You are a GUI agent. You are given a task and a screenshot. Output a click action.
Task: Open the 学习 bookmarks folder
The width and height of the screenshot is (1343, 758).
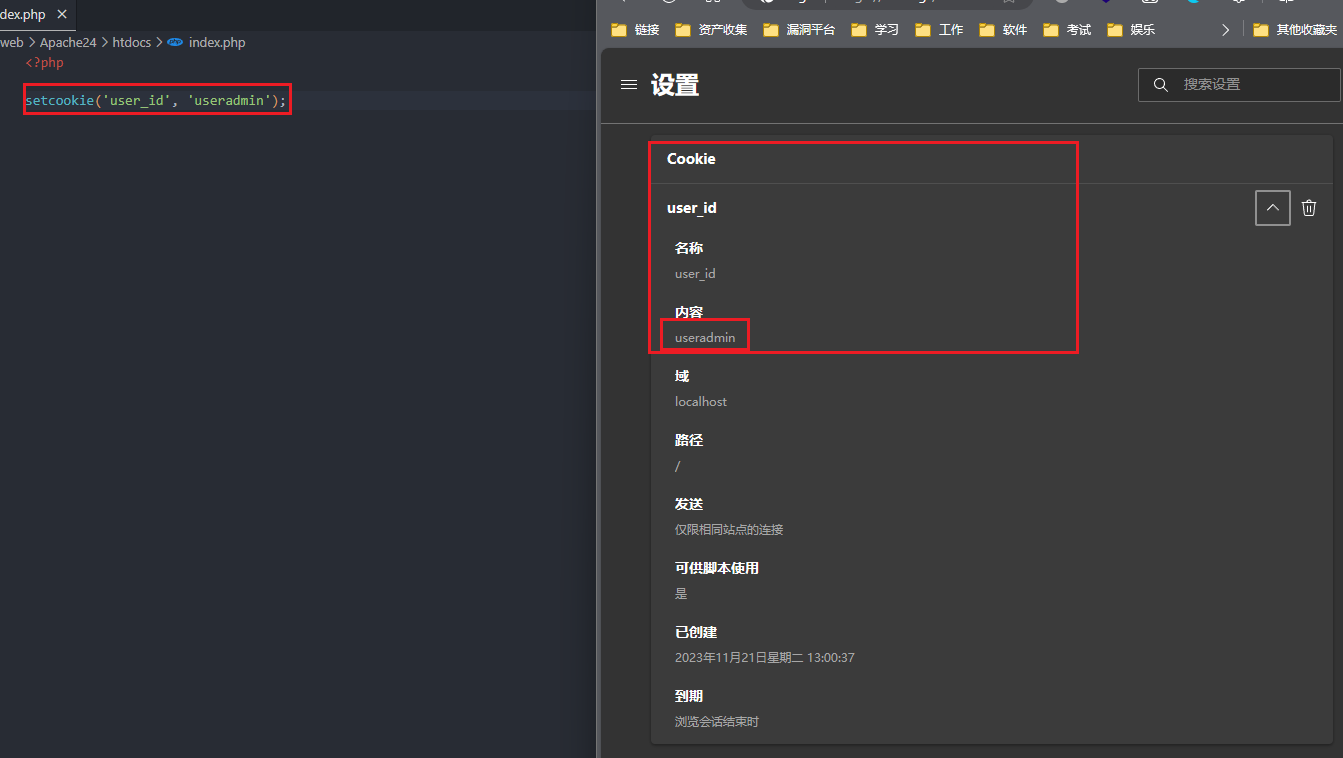pos(875,30)
